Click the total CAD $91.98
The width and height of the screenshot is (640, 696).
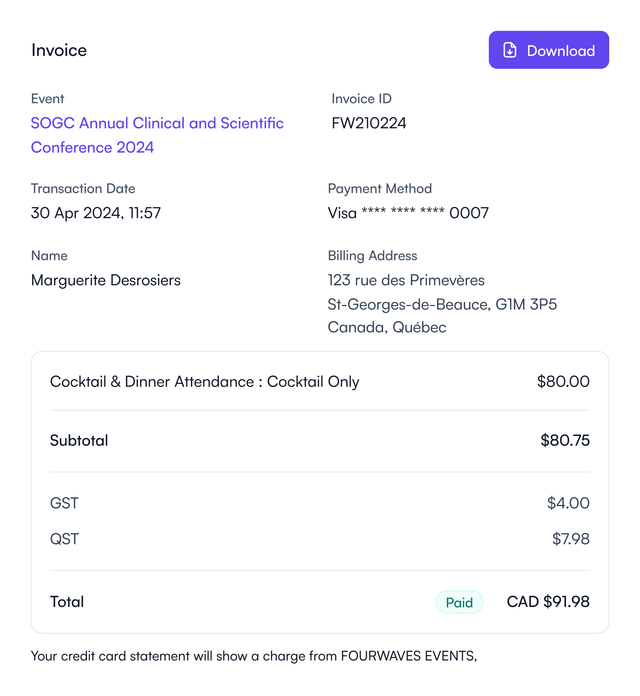click(x=548, y=602)
